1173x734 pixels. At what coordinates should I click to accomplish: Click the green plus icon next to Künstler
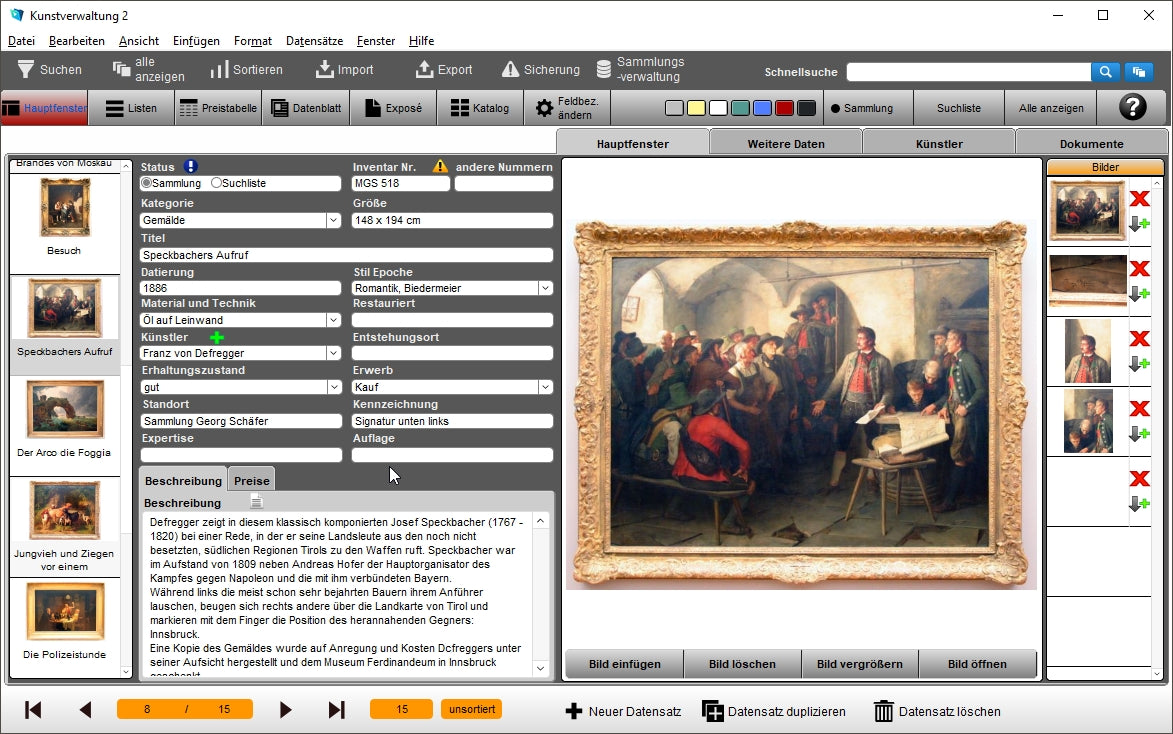pos(217,337)
